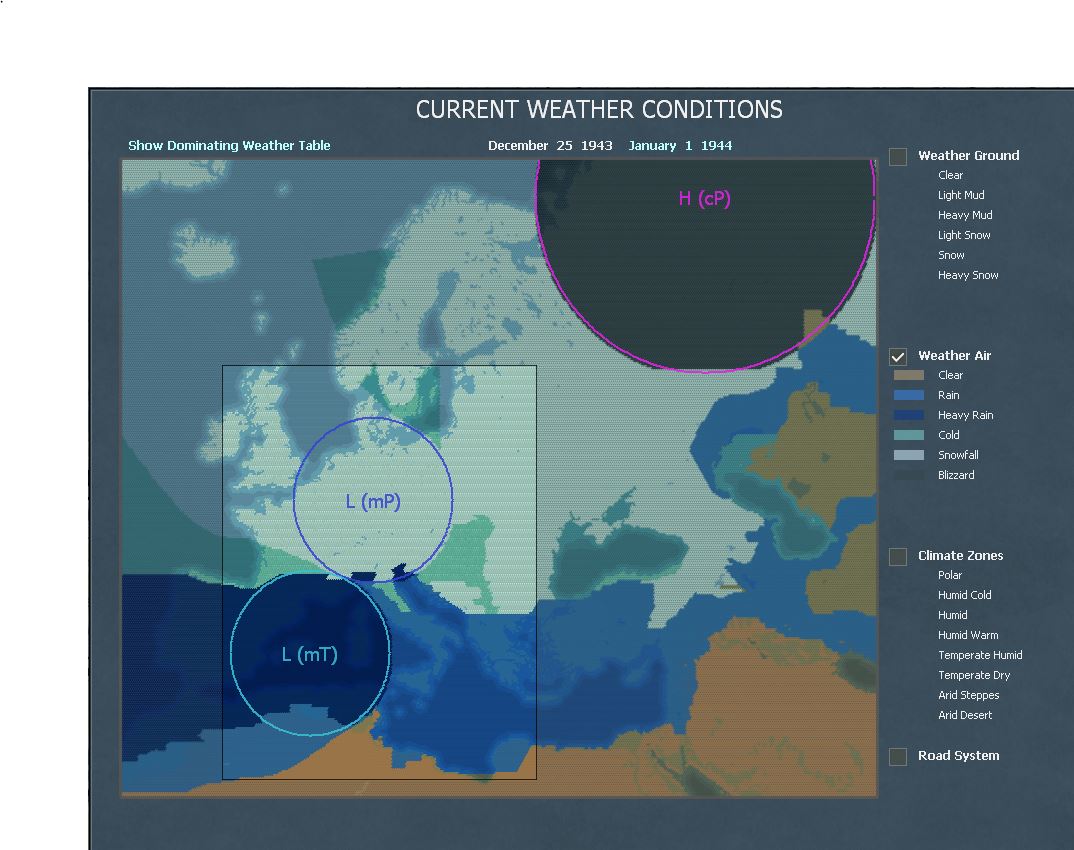Viewport: 1074px width, 850px height.
Task: Click the Clear entry under Weather Ground
Action: click(950, 175)
